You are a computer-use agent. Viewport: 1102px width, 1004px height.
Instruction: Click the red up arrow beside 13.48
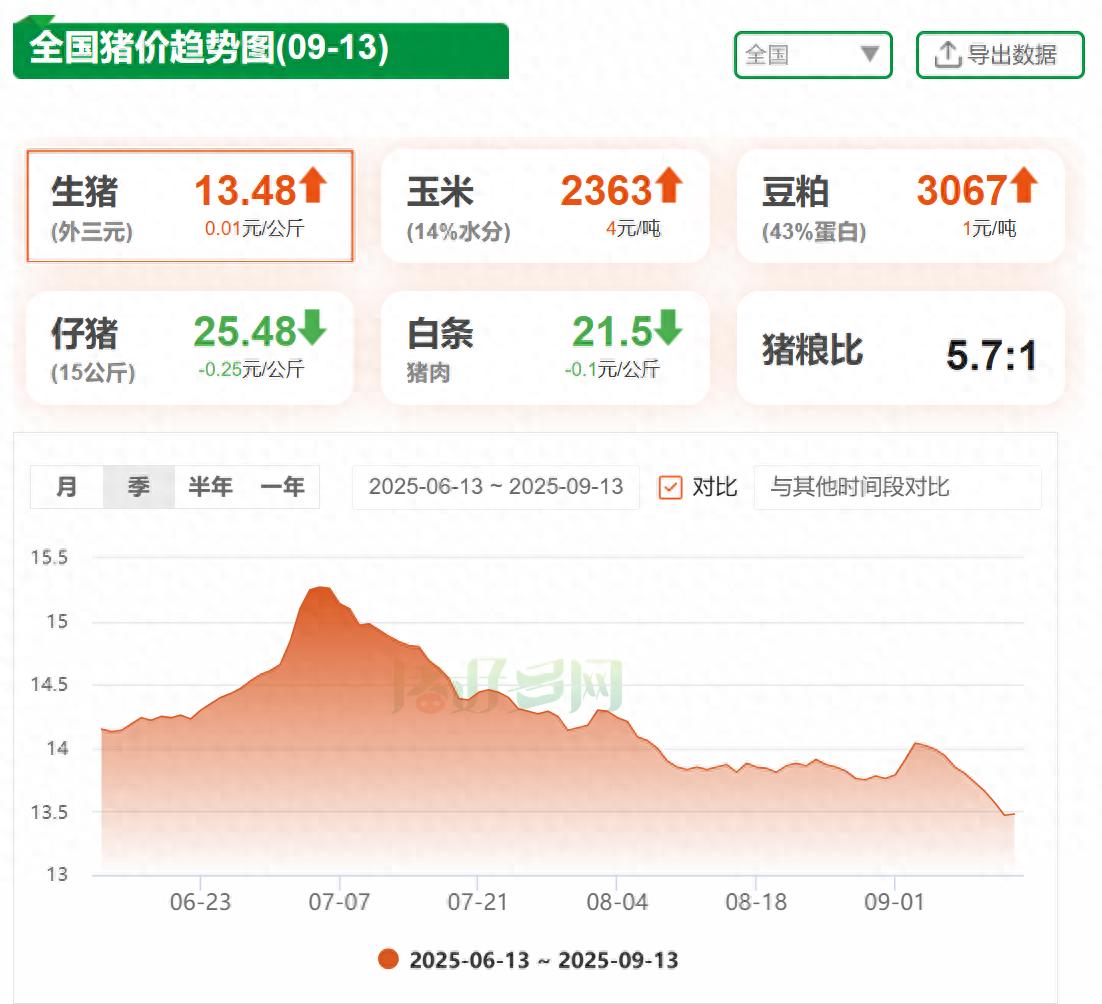pos(313,185)
